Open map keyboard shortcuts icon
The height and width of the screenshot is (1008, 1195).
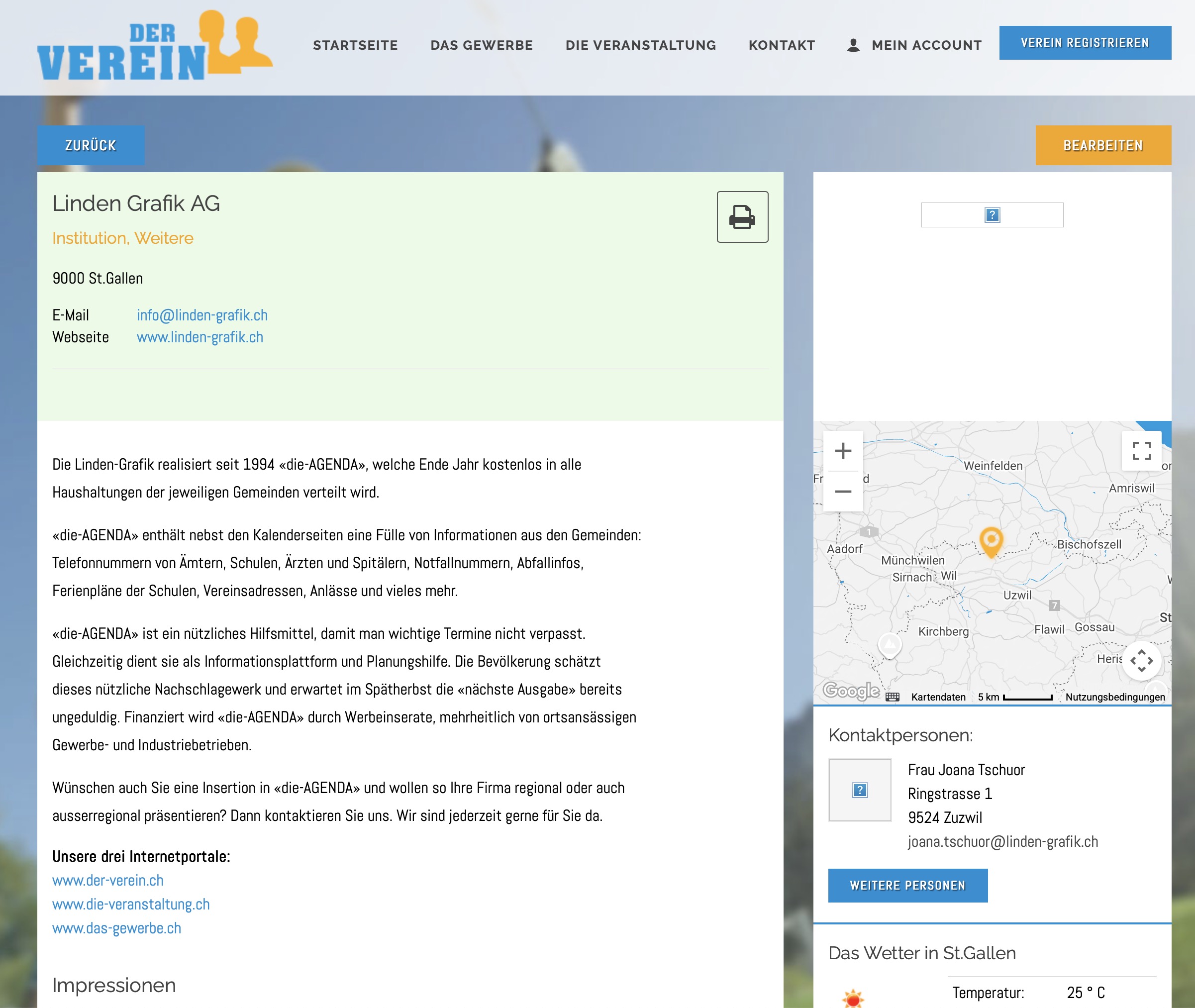click(x=892, y=697)
